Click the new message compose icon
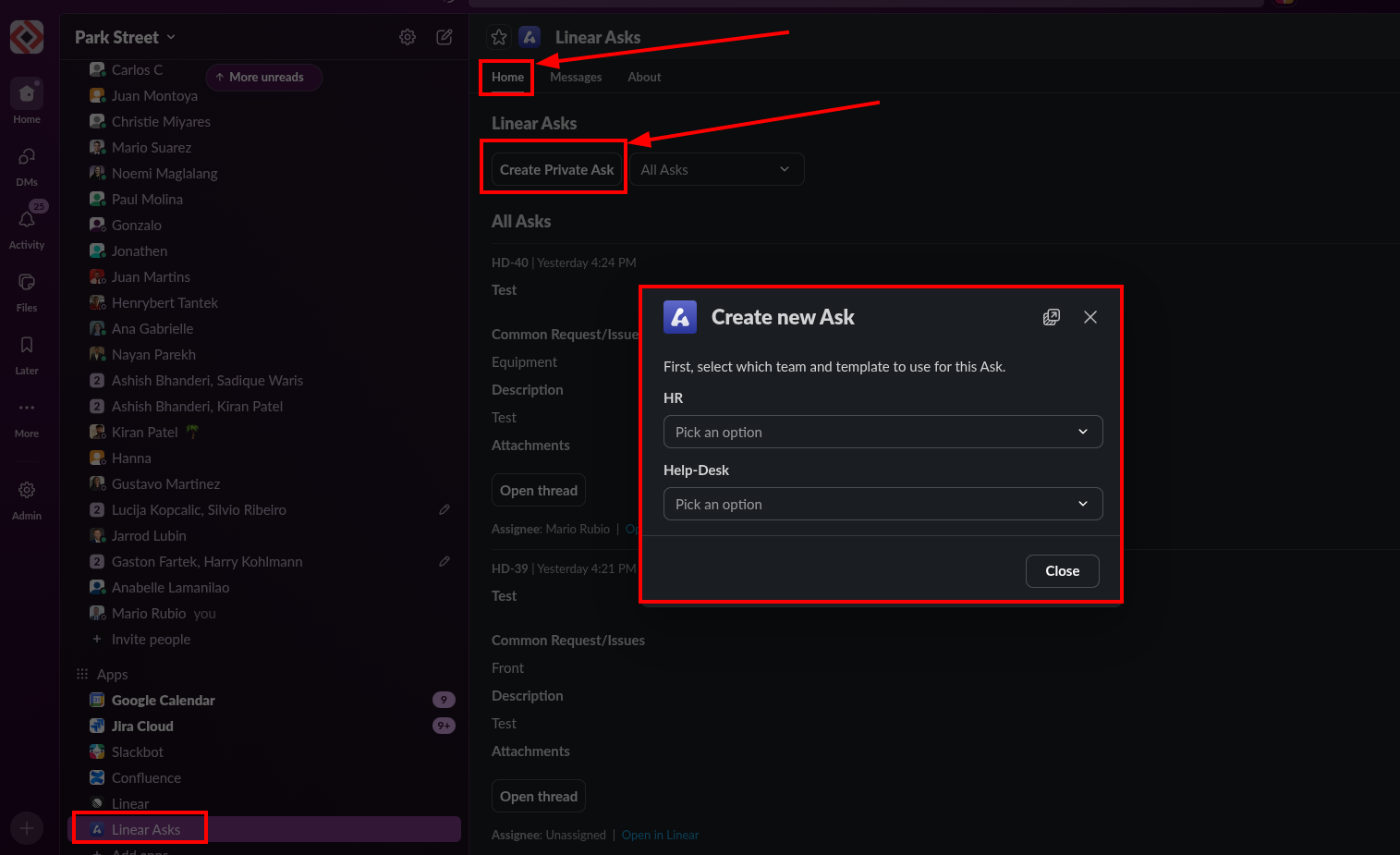 coord(444,37)
